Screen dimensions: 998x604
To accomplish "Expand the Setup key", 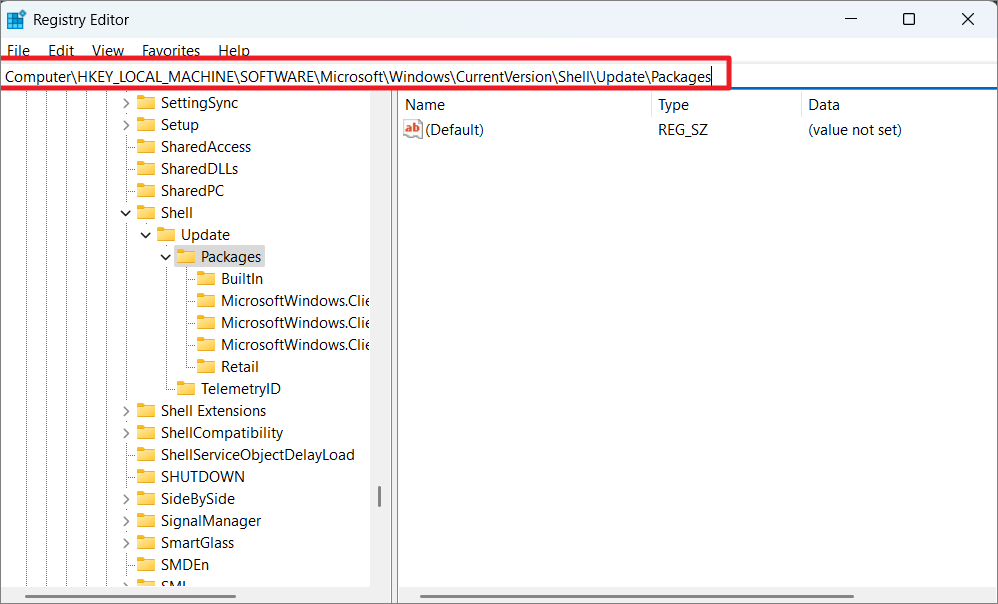I will pyautogui.click(x=126, y=125).
